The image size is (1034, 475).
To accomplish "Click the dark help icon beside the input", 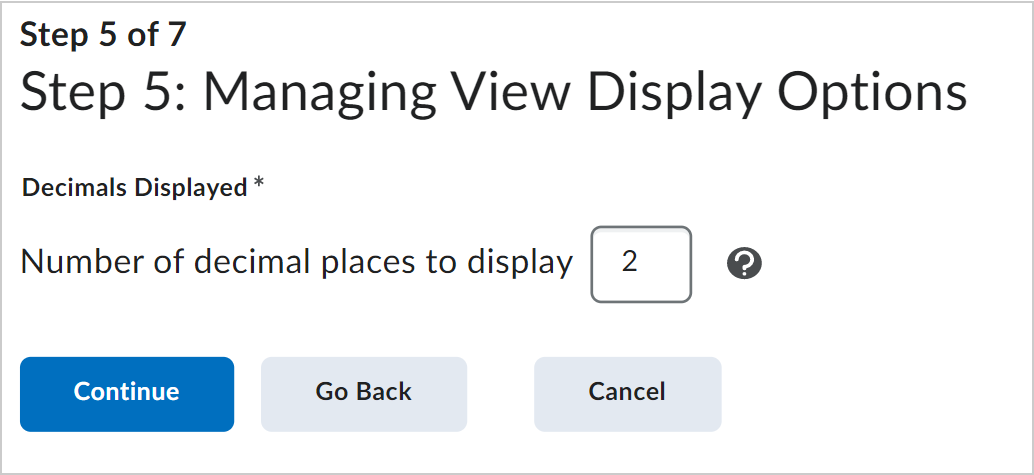I will (x=745, y=265).
